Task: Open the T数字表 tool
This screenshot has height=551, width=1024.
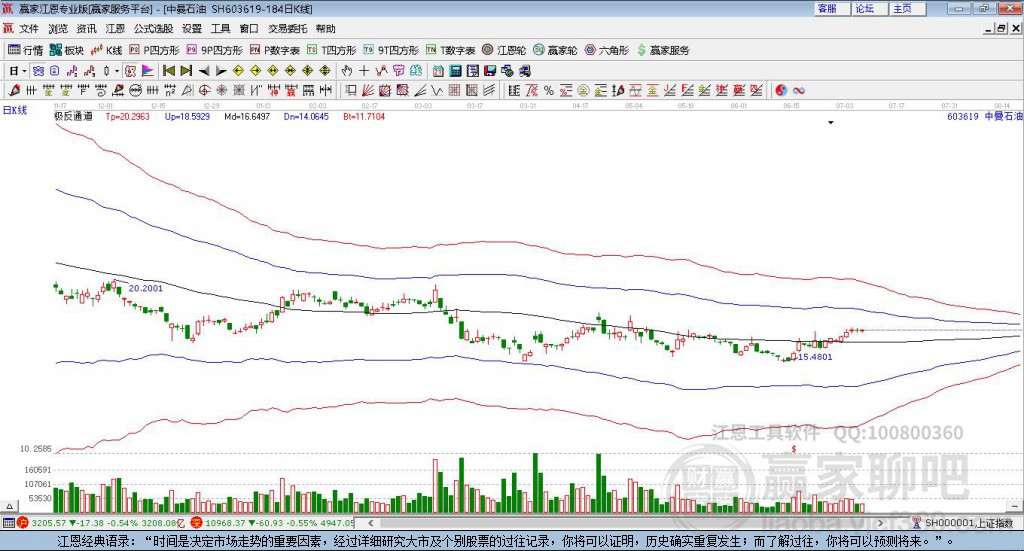Action: tap(451, 50)
